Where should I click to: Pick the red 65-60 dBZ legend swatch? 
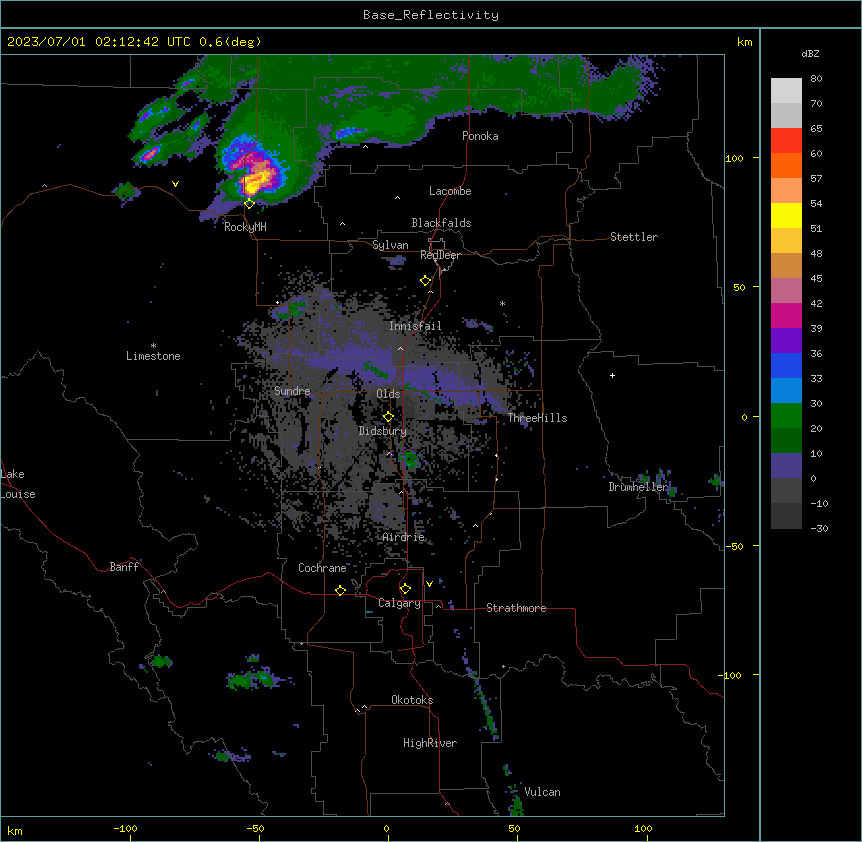(x=786, y=141)
